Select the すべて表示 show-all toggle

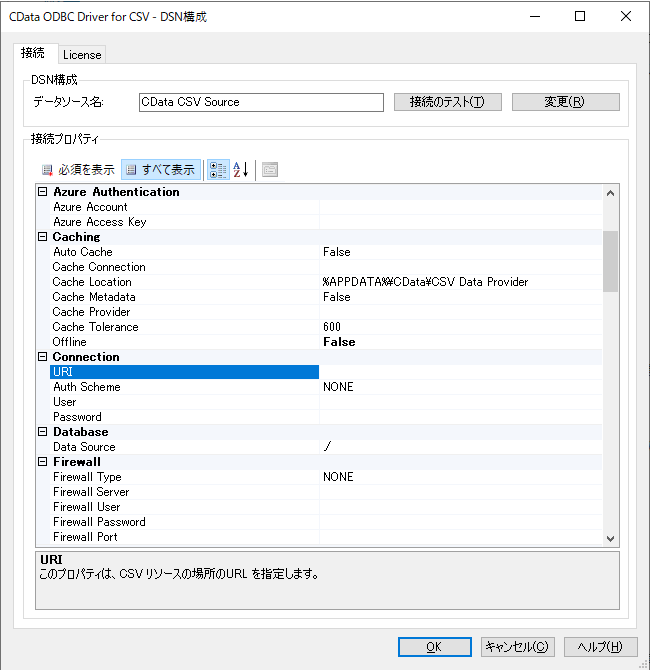coord(161,170)
